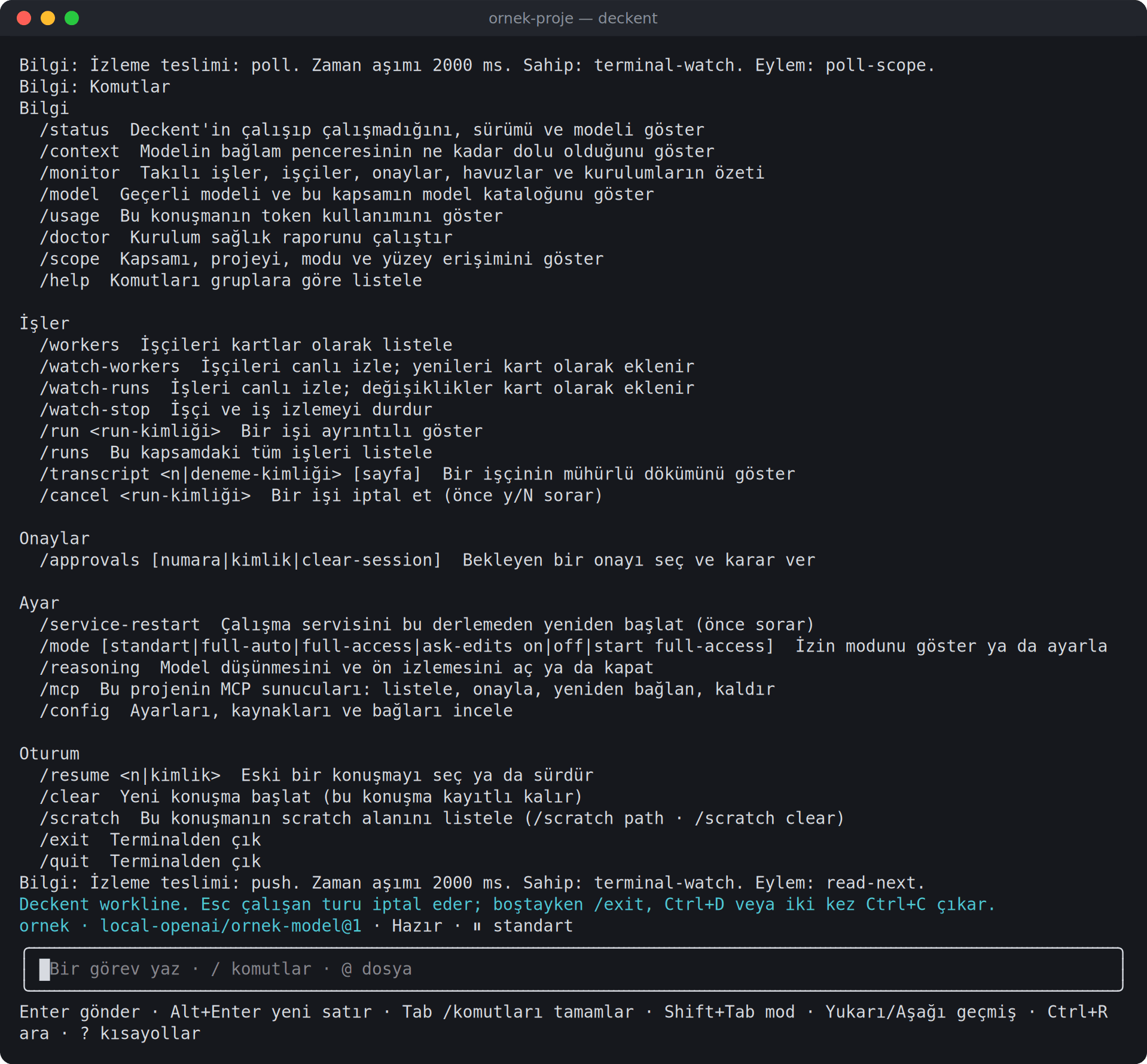1147x1064 pixels.
Task: Click the 'Ayar' group heading
Action: (39, 603)
